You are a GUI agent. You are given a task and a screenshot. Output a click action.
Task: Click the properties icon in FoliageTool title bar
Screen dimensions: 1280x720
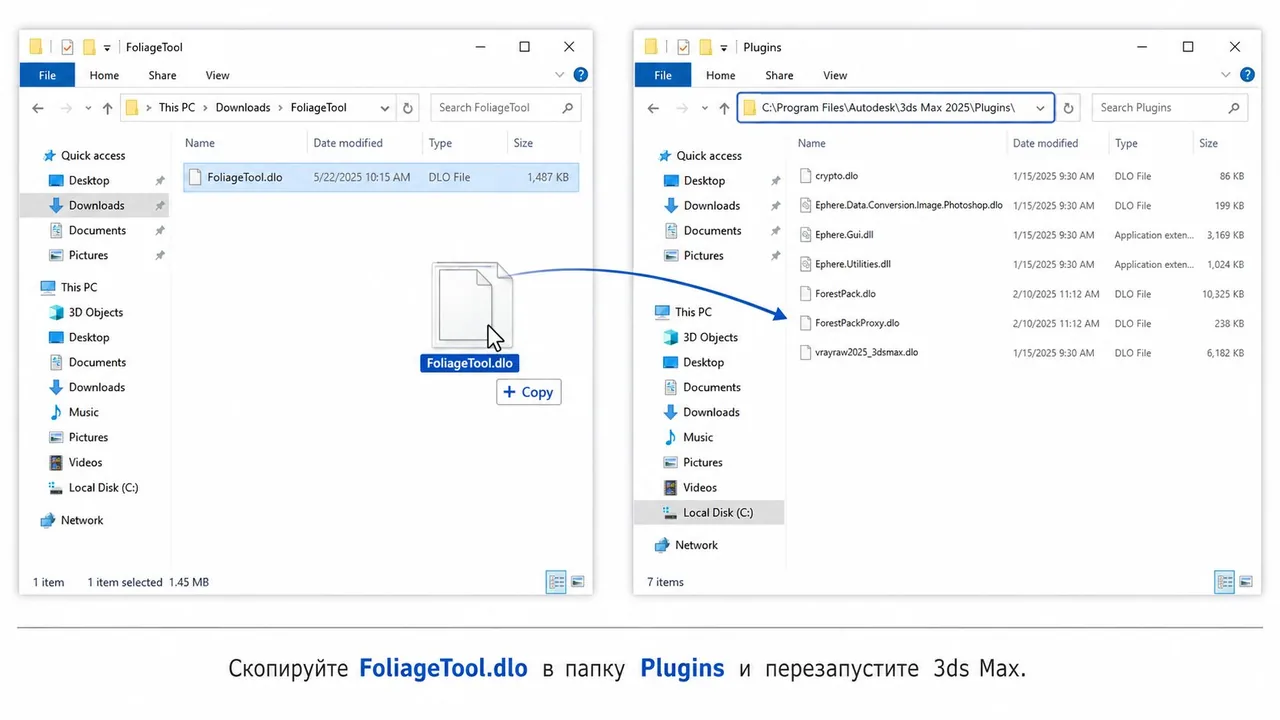tap(68, 47)
